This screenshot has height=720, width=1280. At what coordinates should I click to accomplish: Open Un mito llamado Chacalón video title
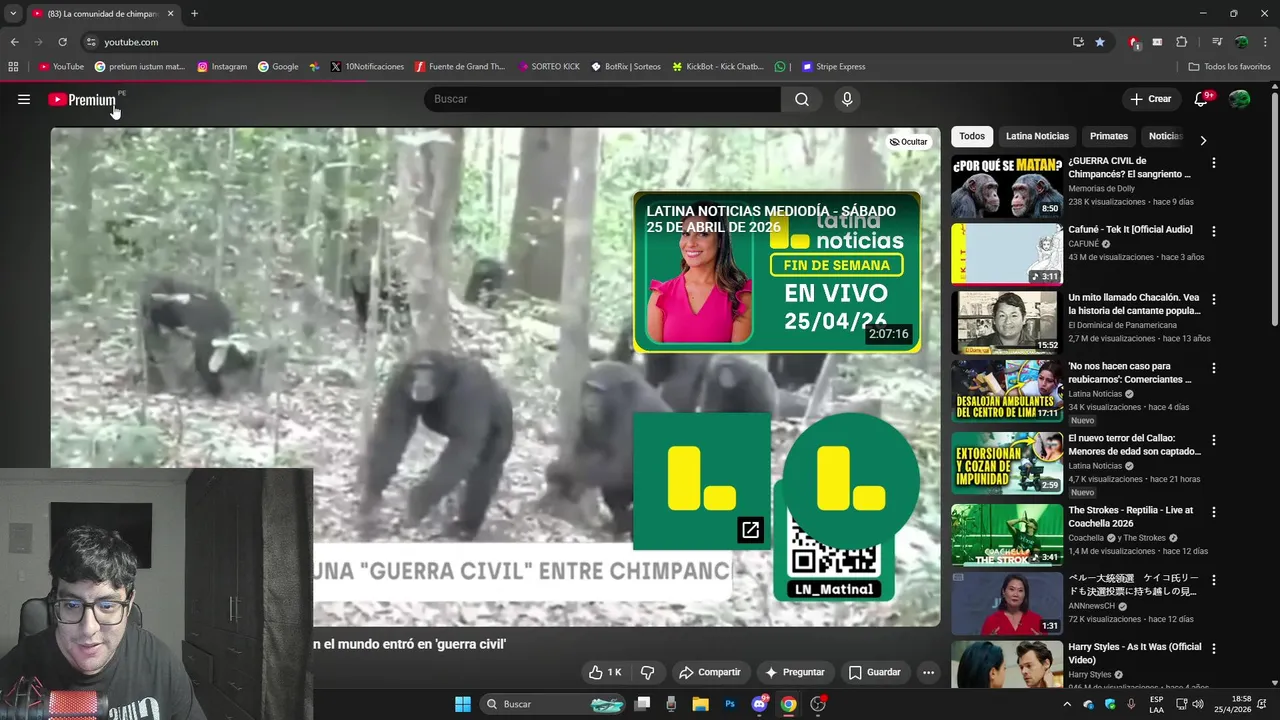(1133, 304)
